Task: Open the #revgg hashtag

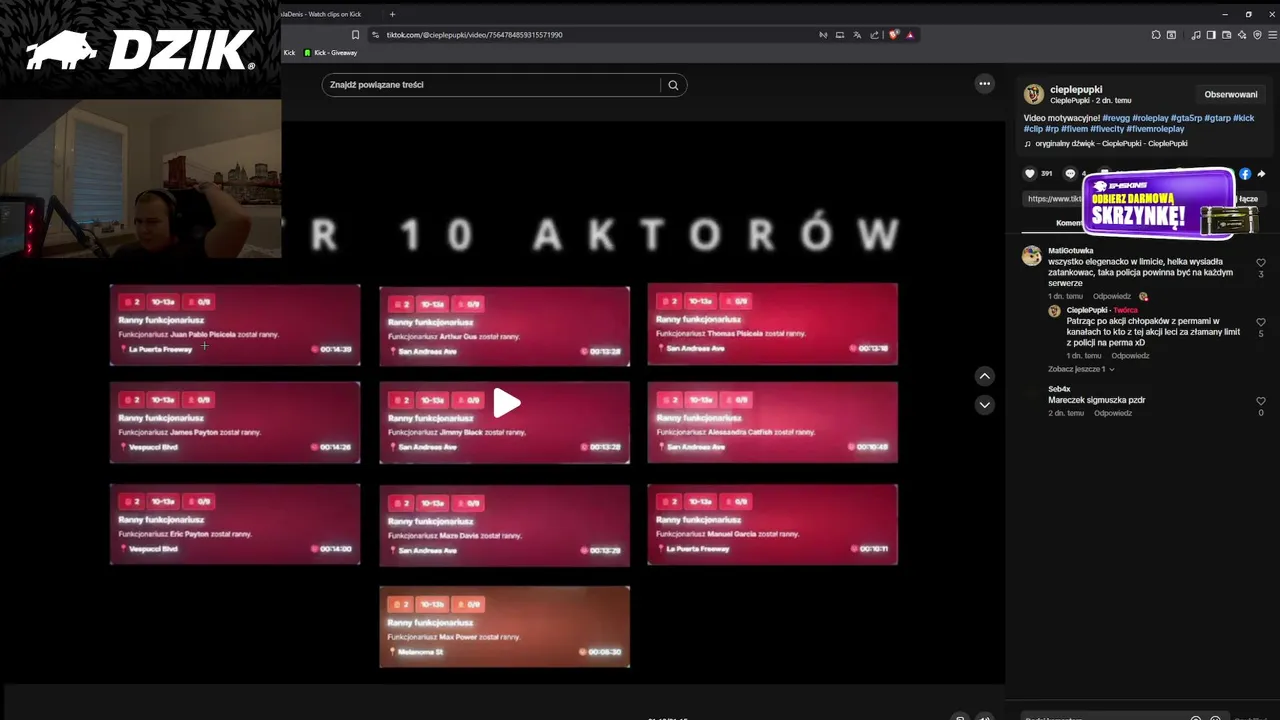Action: (1115, 118)
